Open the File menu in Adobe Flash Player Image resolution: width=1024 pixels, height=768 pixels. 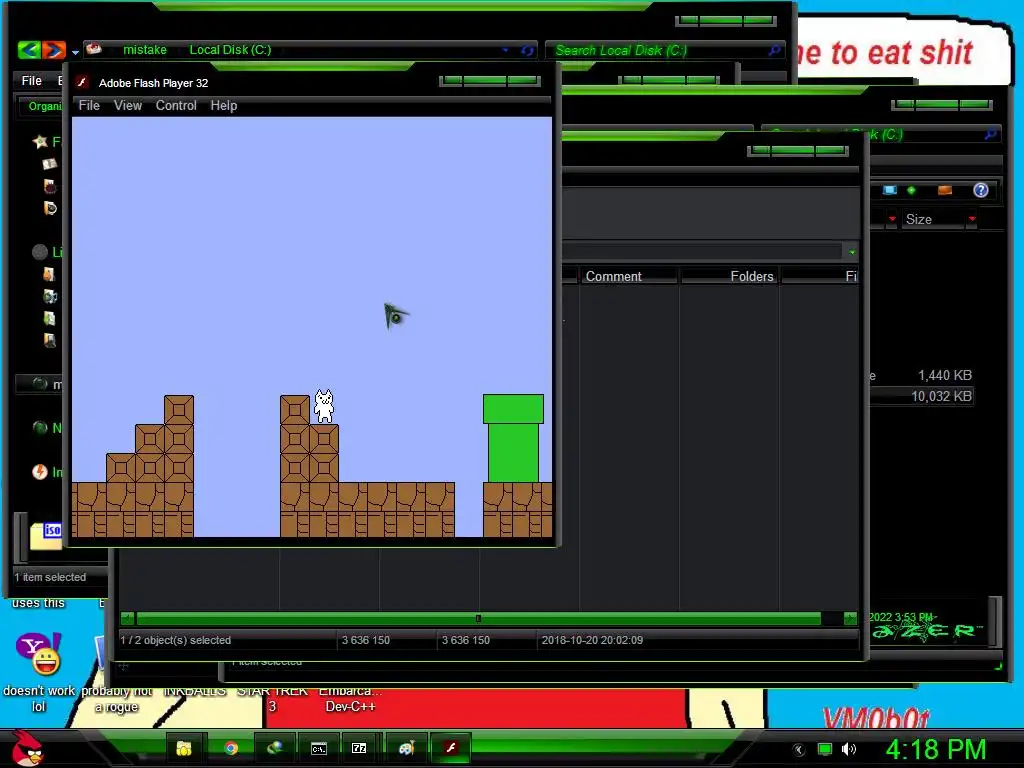[x=89, y=106]
